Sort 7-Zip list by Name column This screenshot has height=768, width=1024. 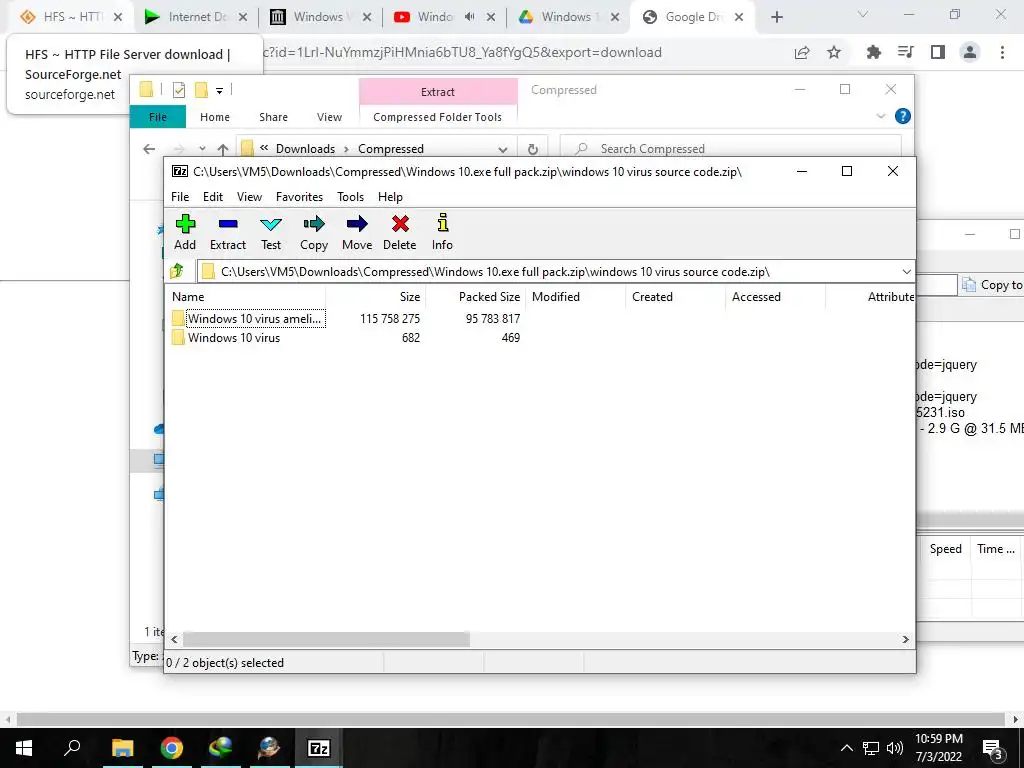pyautogui.click(x=188, y=296)
